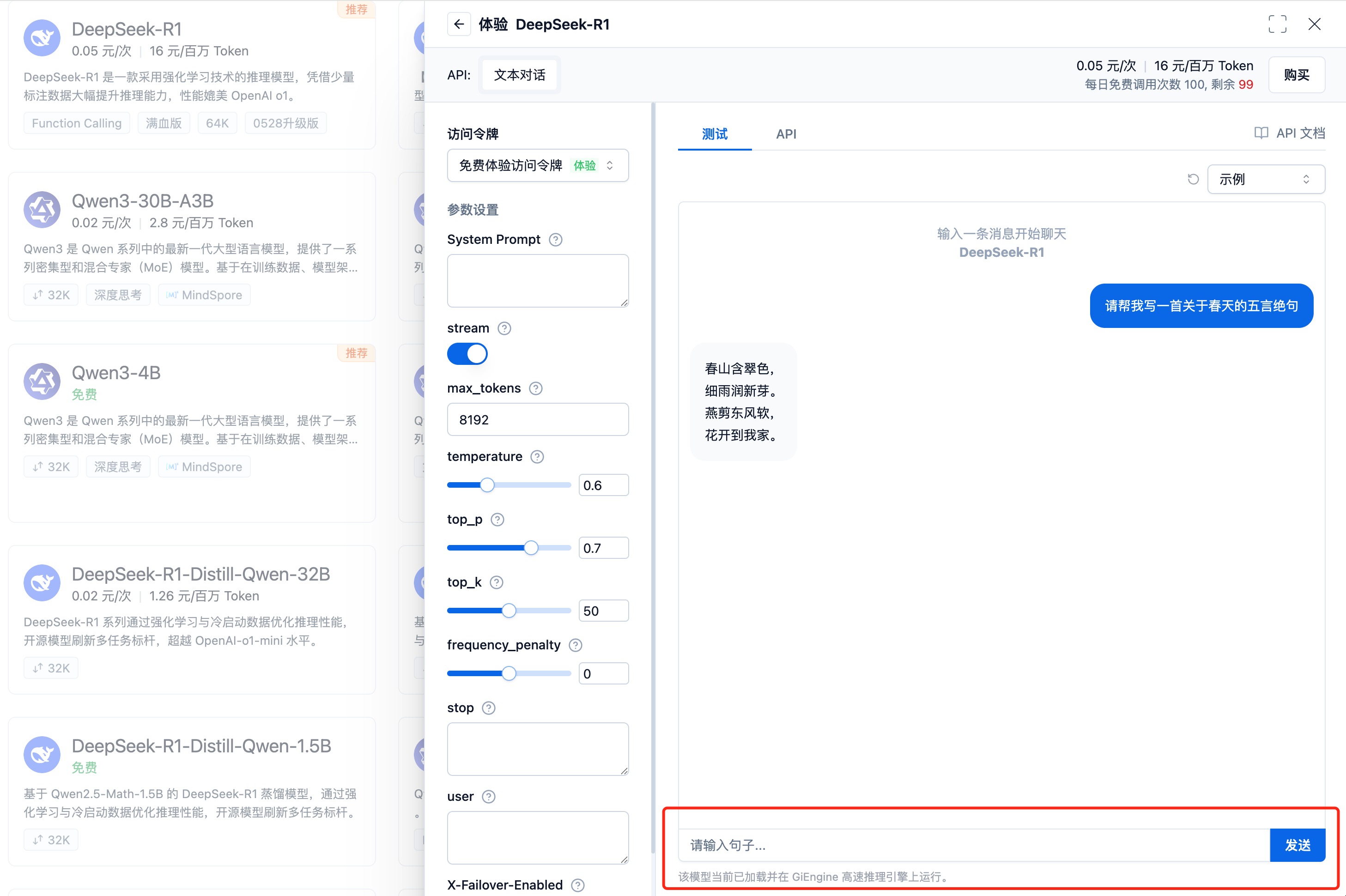The width and height of the screenshot is (1346, 896).
Task: Open the Qwen3-30B-A3B model card title
Action: (x=142, y=201)
